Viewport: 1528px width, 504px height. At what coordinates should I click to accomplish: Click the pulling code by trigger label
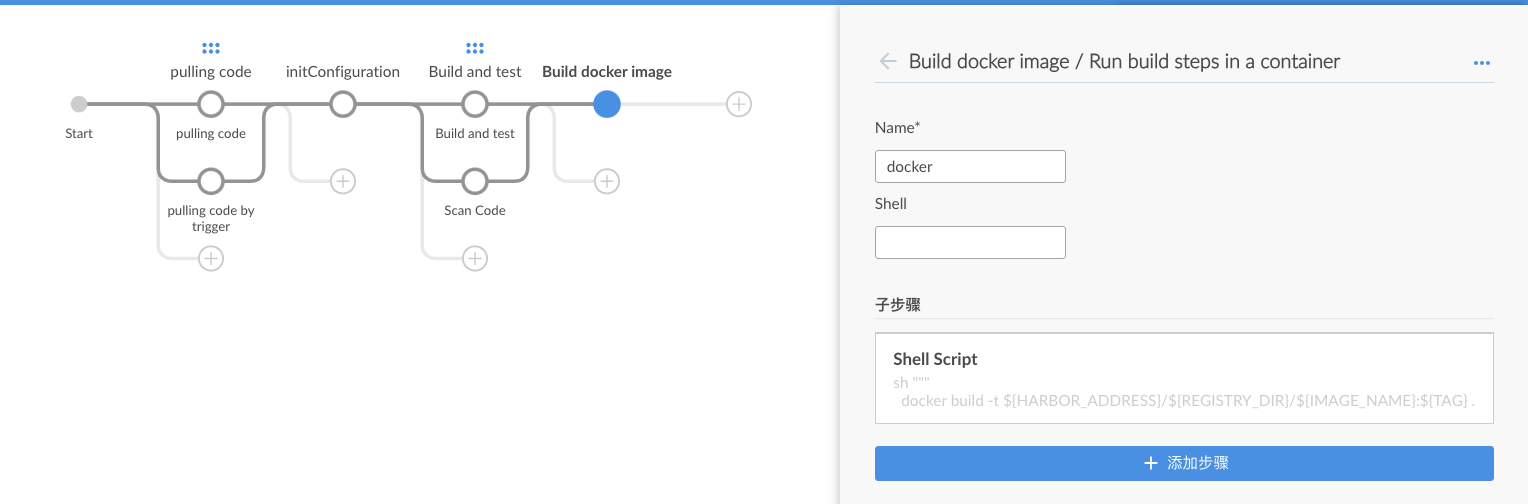[211, 219]
